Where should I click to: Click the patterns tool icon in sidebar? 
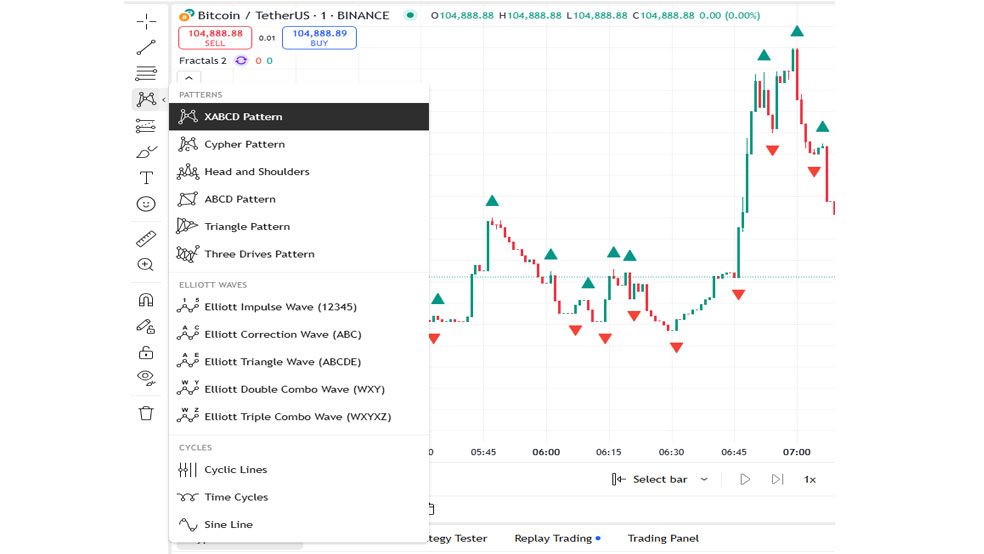point(146,99)
